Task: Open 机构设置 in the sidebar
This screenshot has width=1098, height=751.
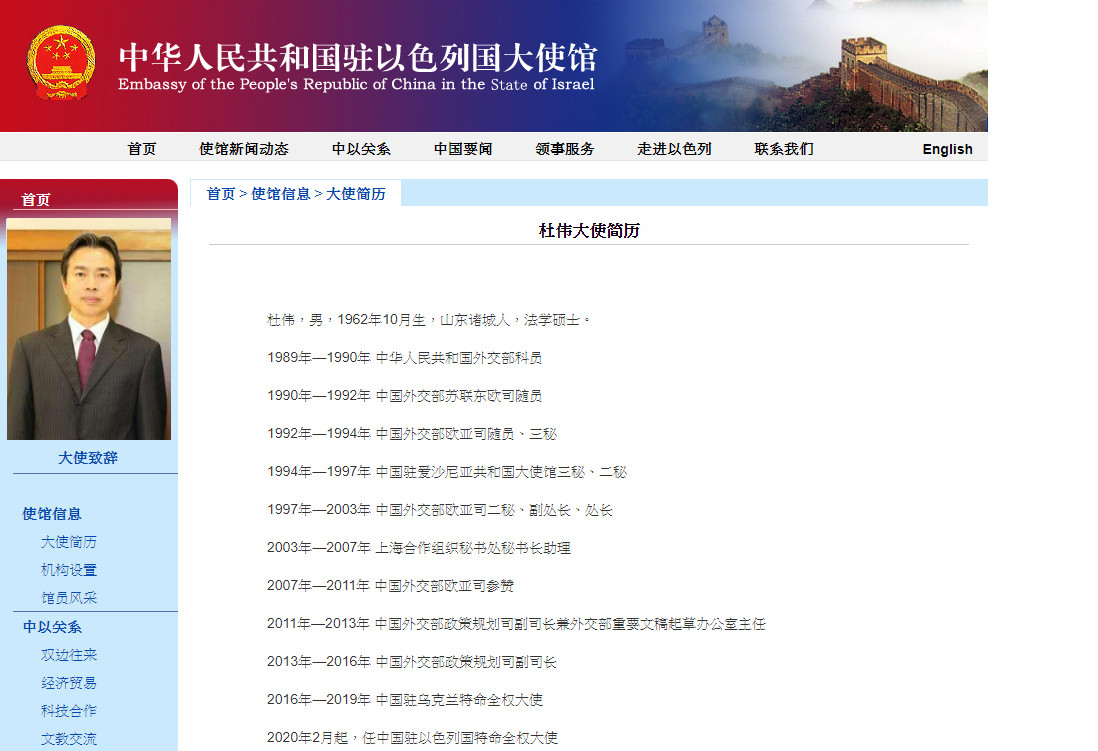Action: [x=69, y=570]
